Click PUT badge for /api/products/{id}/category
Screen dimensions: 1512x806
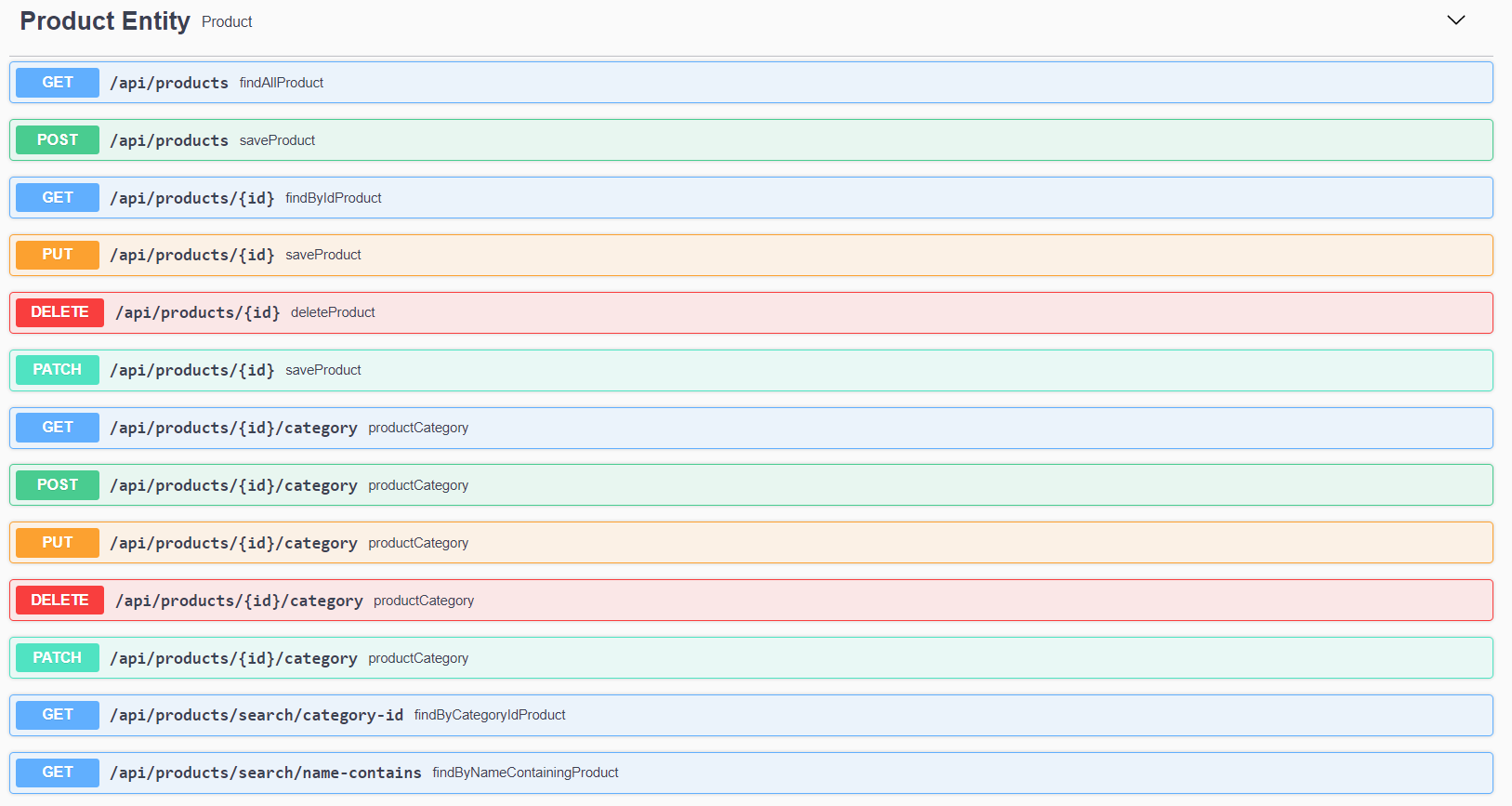tap(58, 543)
